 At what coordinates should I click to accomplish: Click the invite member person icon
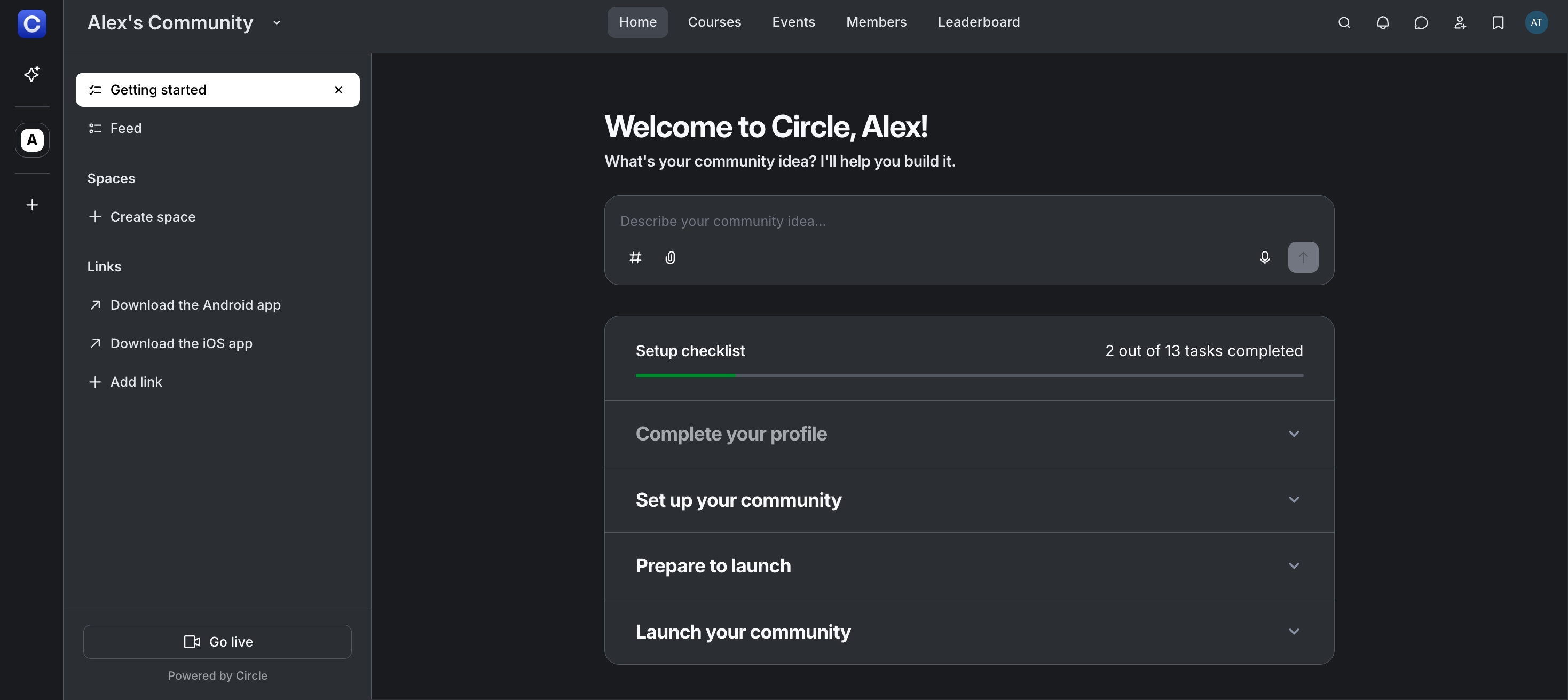(x=1459, y=22)
